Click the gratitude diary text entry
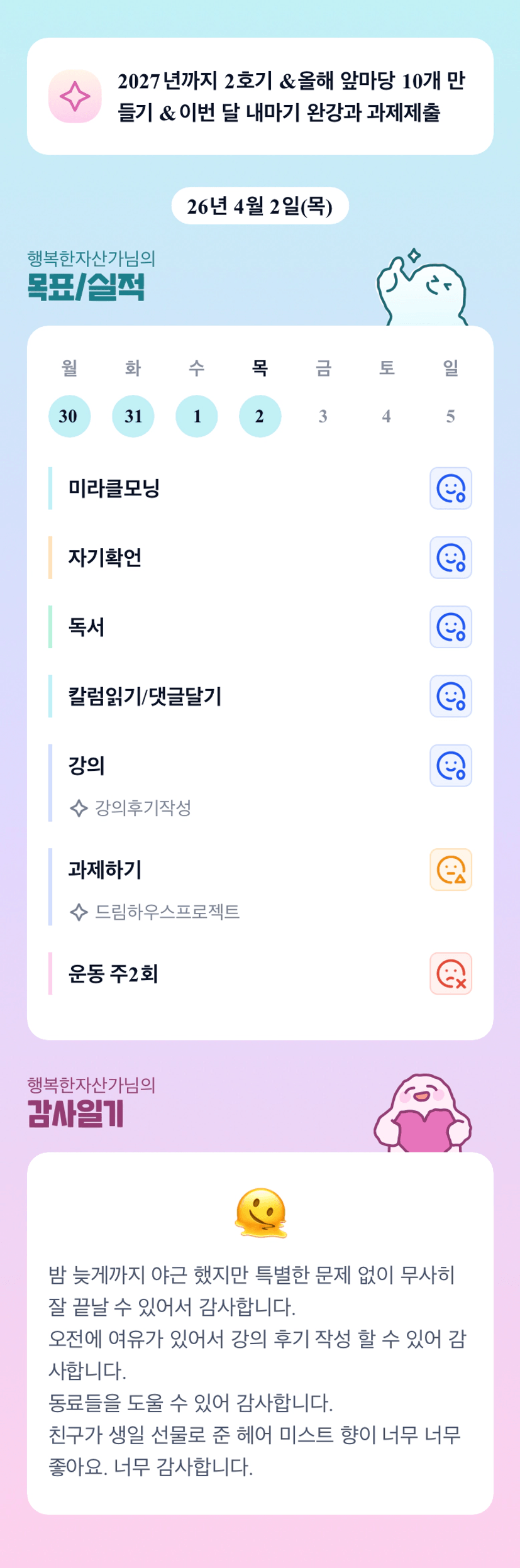The image size is (520, 1568). (258, 1371)
